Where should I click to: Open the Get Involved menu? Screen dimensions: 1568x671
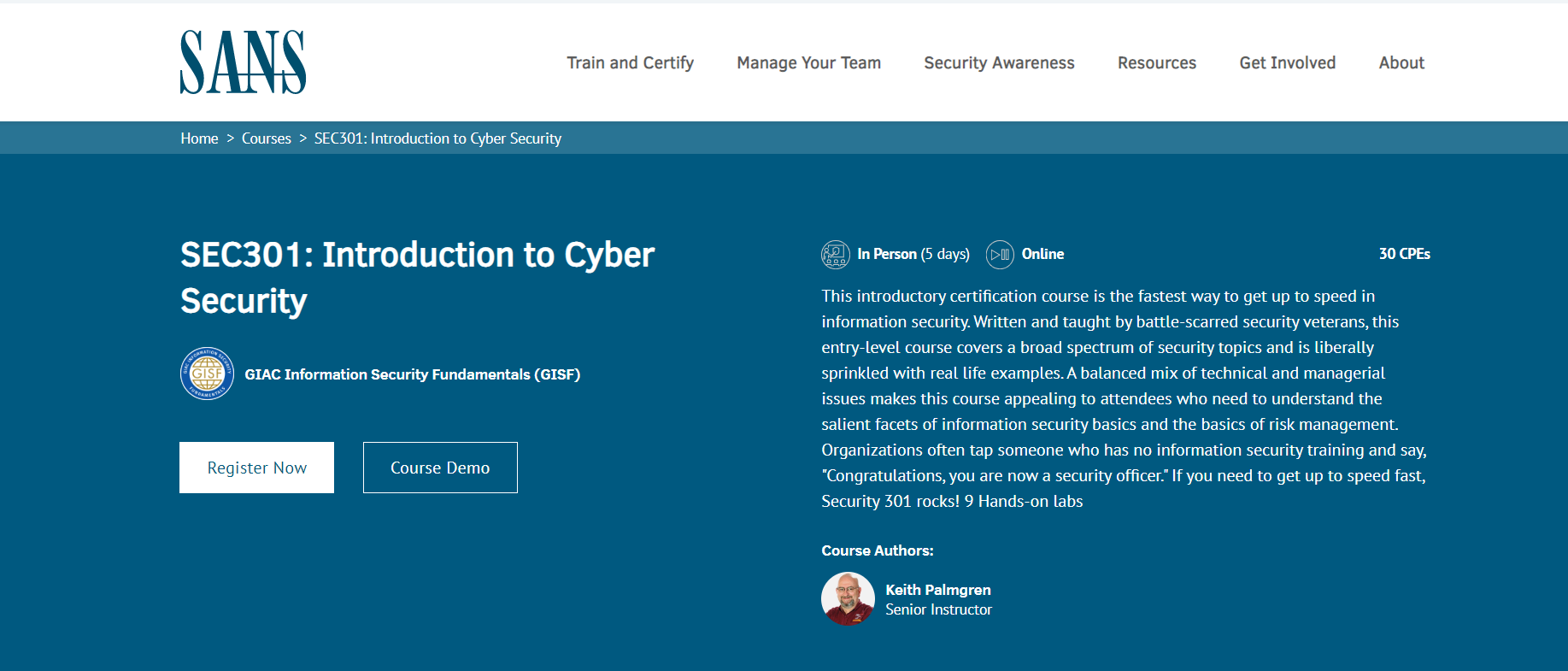point(1287,62)
